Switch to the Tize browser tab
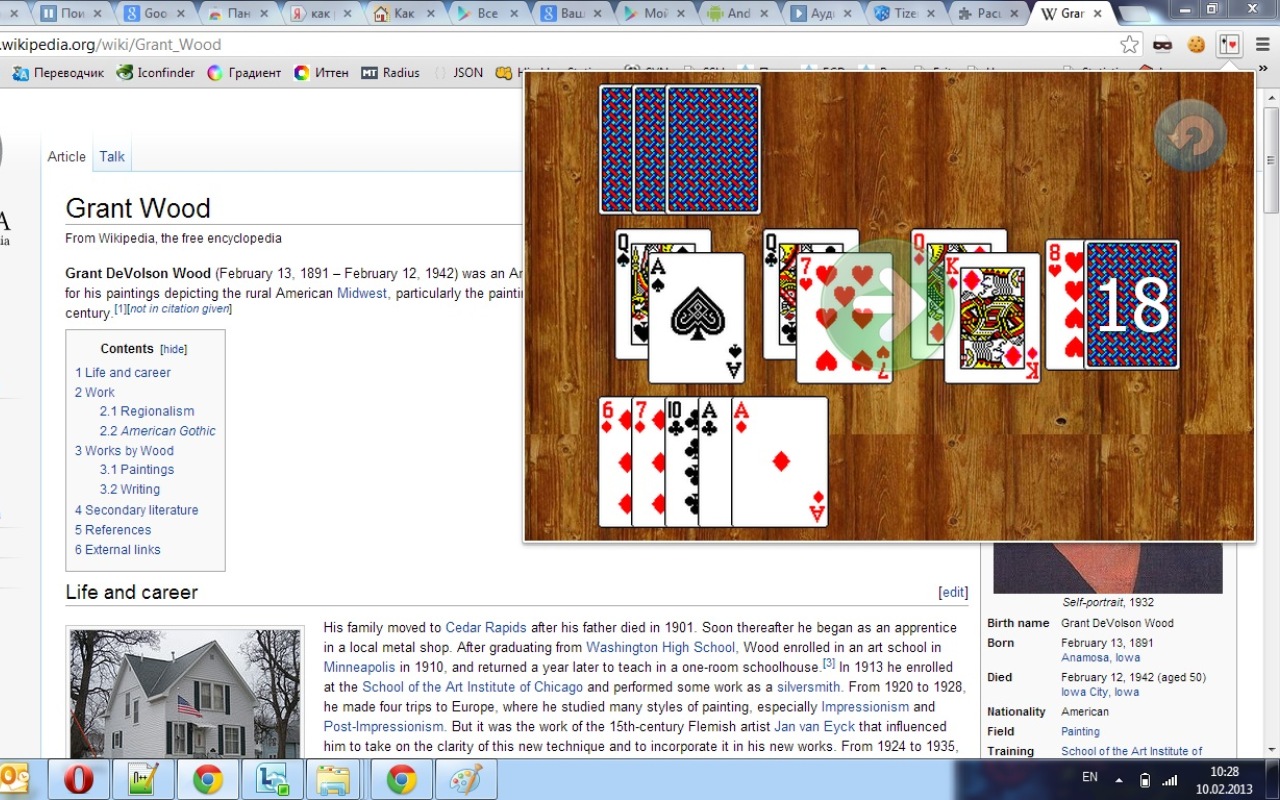Image resolution: width=1280 pixels, height=800 pixels. [904, 13]
